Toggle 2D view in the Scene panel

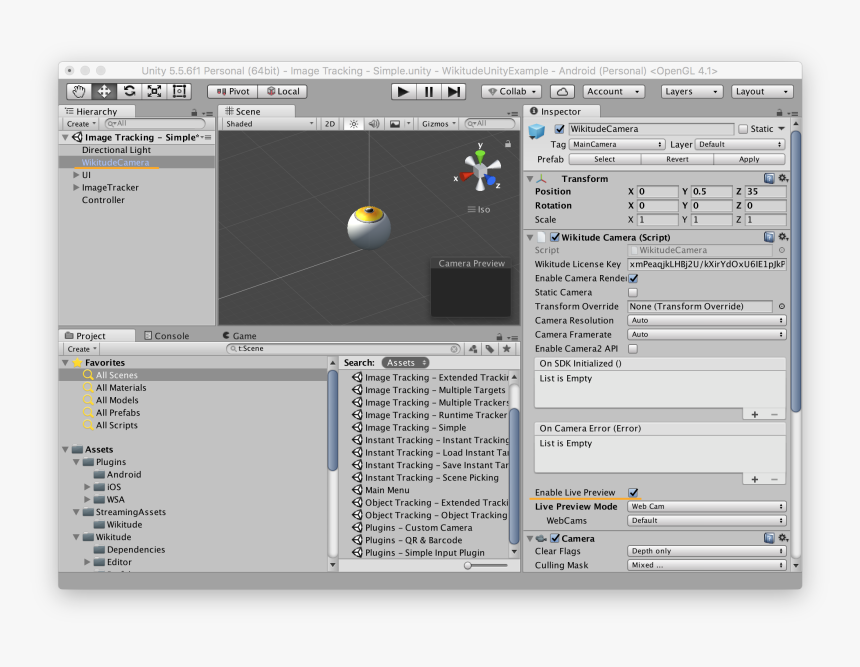point(330,122)
